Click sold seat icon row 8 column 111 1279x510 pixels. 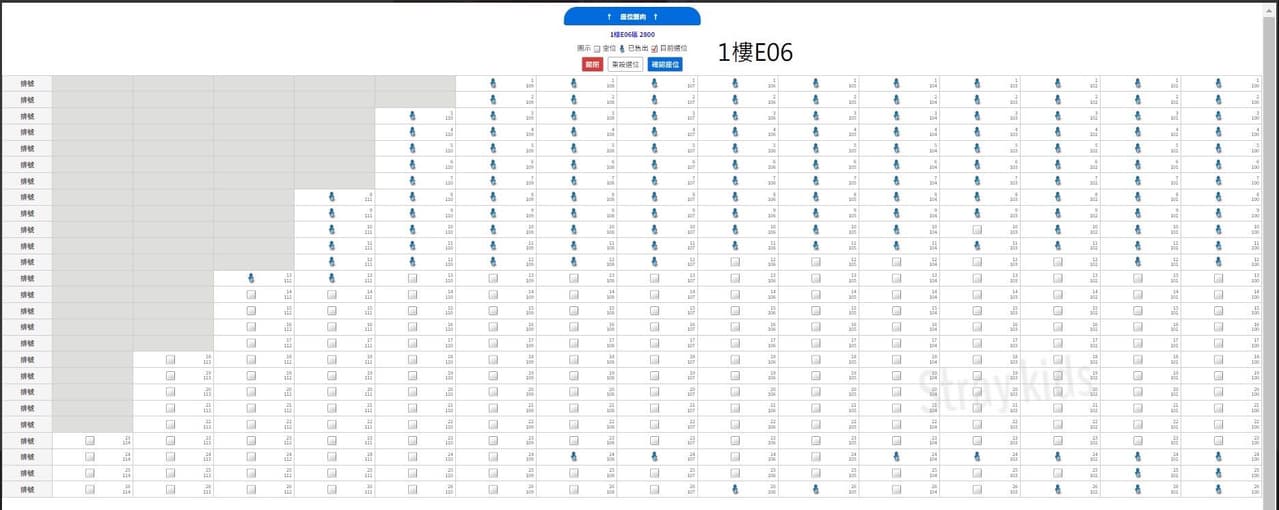tap(332, 197)
